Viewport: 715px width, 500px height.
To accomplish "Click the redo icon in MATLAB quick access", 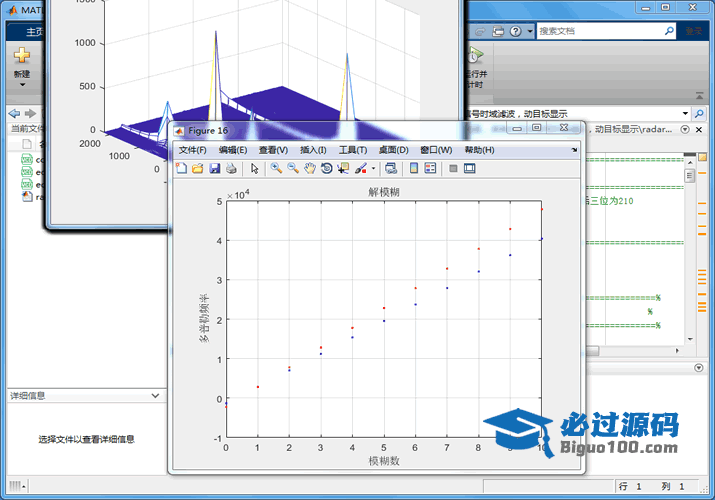I will 480,31.
